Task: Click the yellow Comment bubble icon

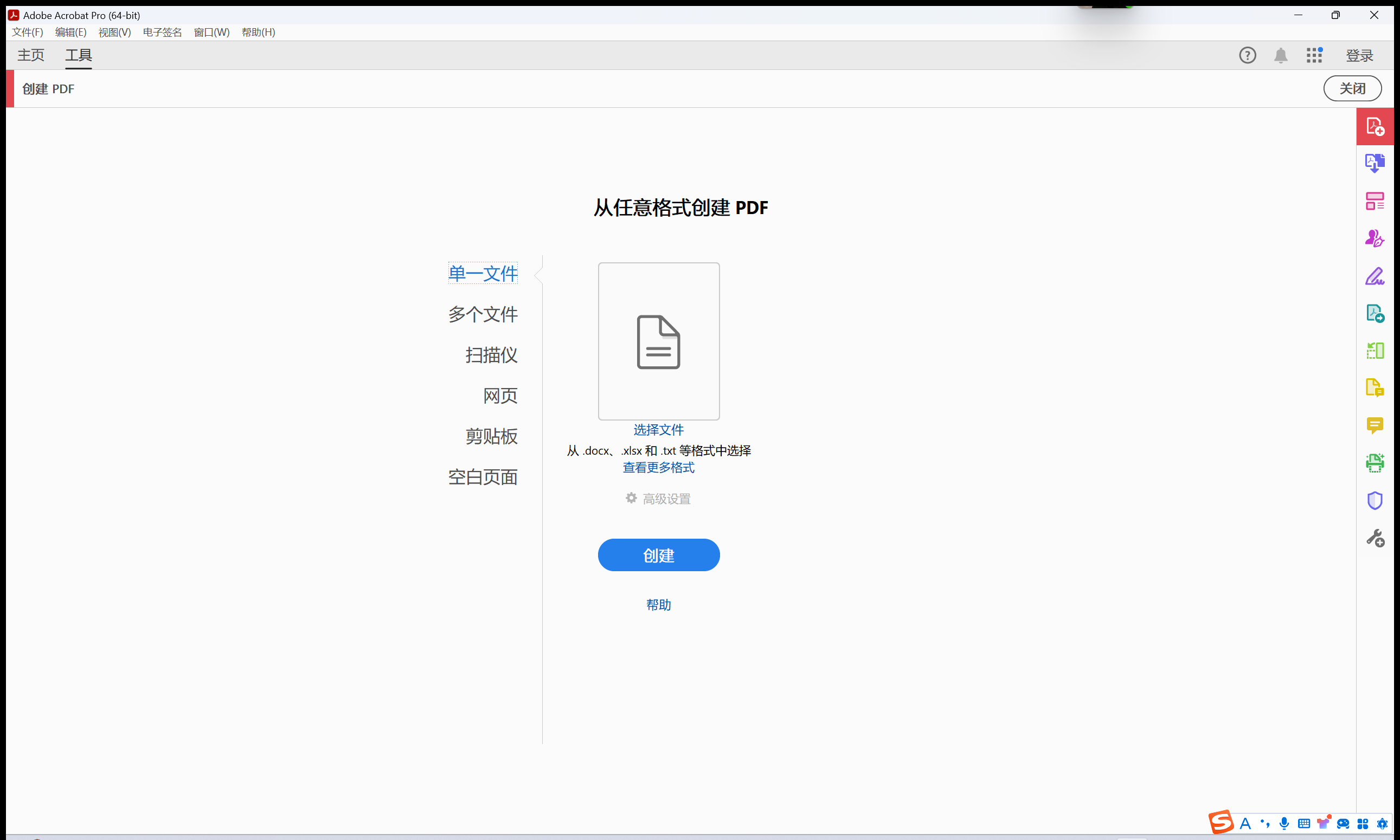Action: [1375, 425]
